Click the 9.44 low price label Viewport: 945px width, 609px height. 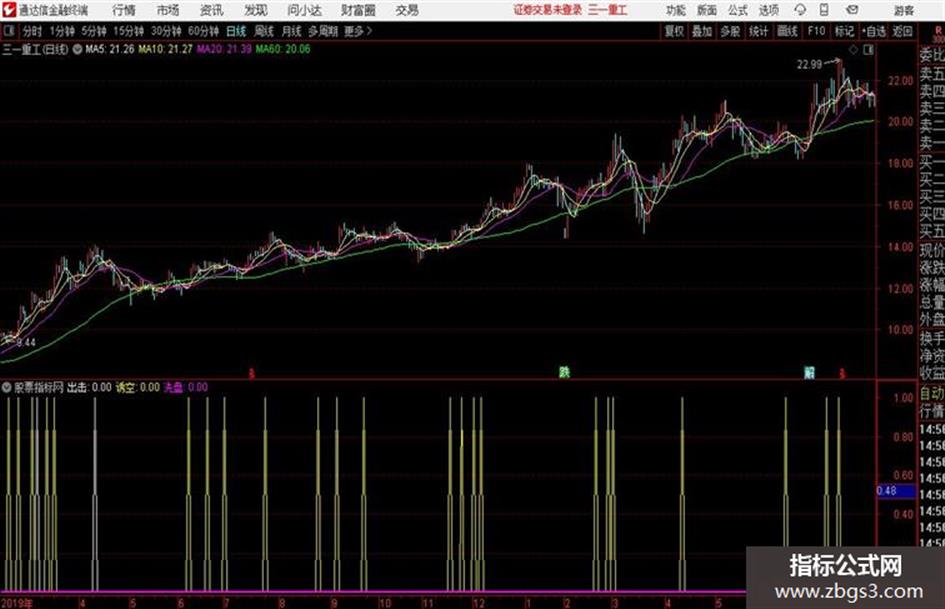[x=26, y=342]
